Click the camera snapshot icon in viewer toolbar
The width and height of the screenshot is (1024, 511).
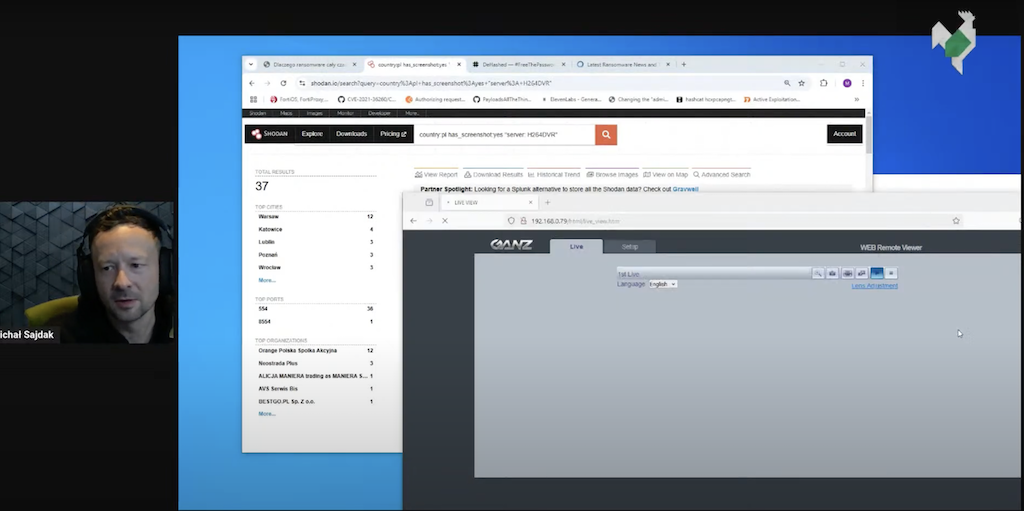tap(832, 273)
